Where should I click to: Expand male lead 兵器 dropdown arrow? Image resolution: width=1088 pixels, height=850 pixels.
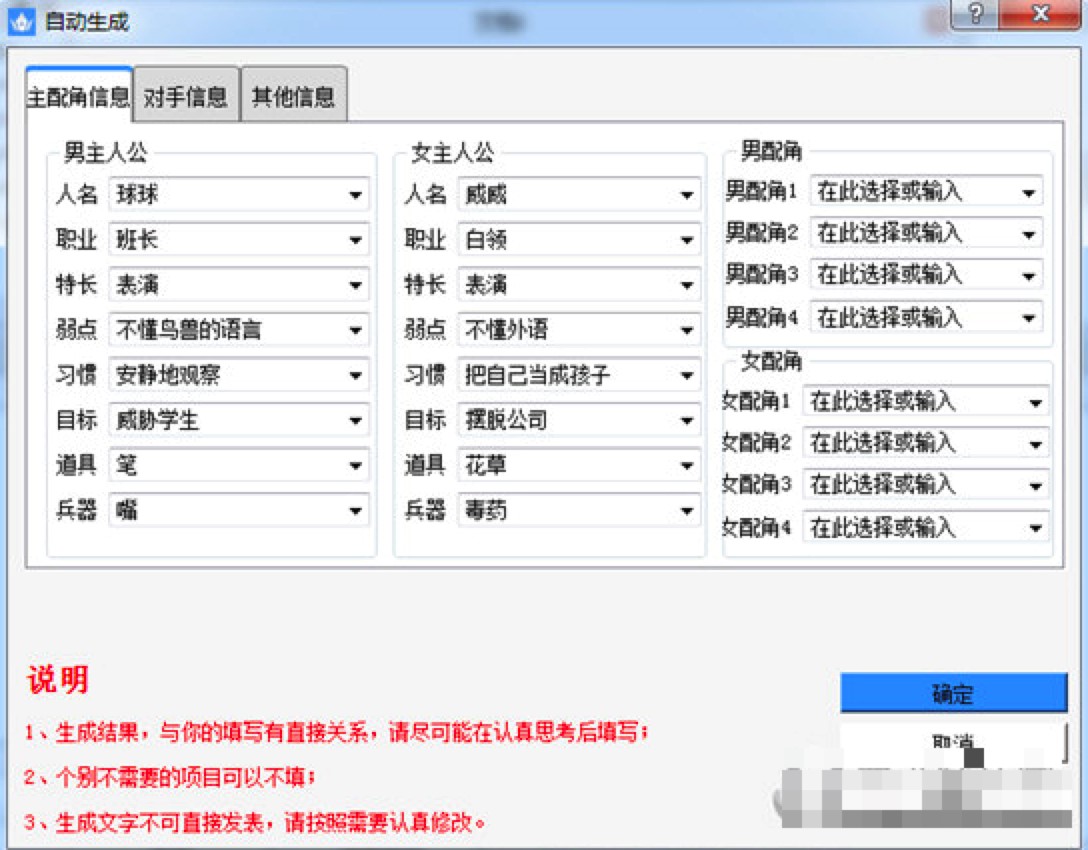pos(355,511)
